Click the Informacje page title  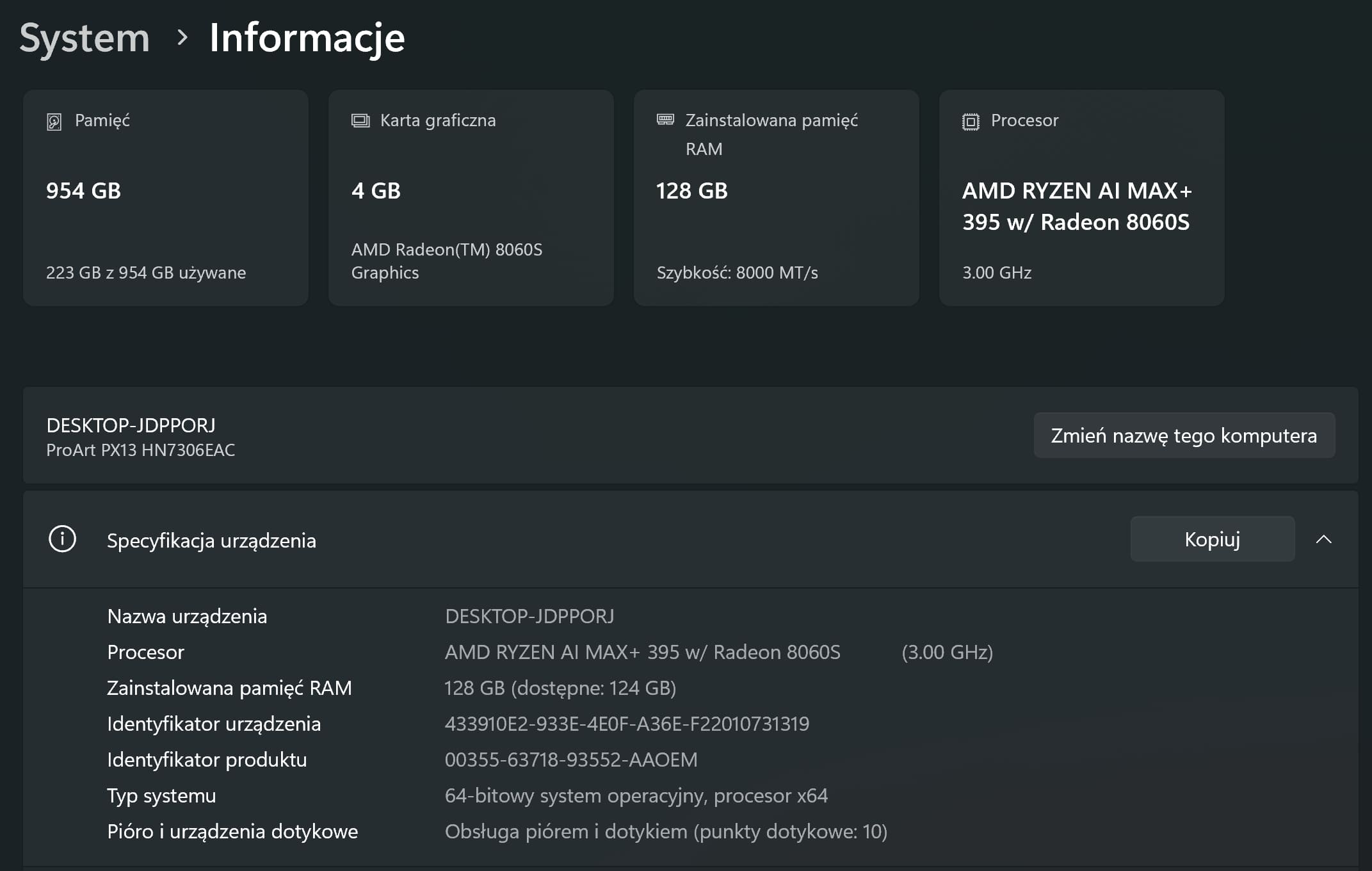307,38
